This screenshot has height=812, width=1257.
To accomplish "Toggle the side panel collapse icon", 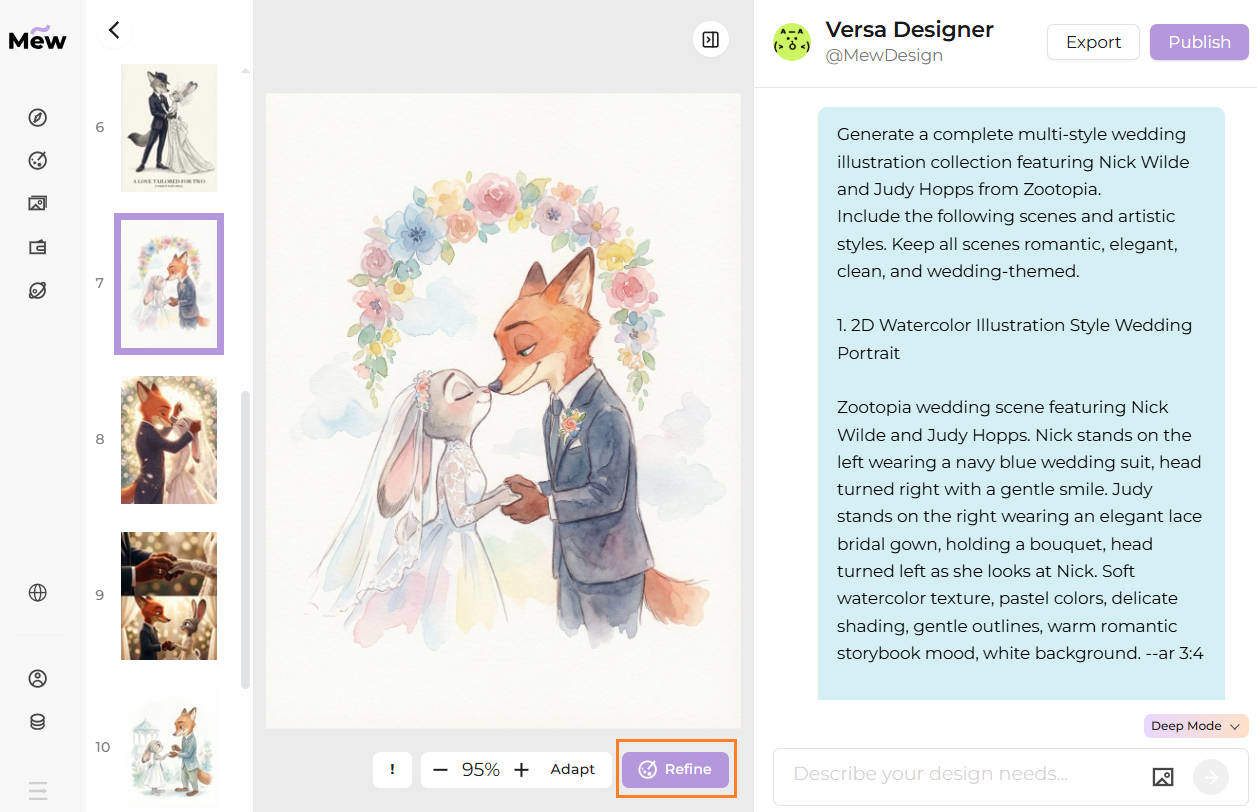I will tap(711, 40).
